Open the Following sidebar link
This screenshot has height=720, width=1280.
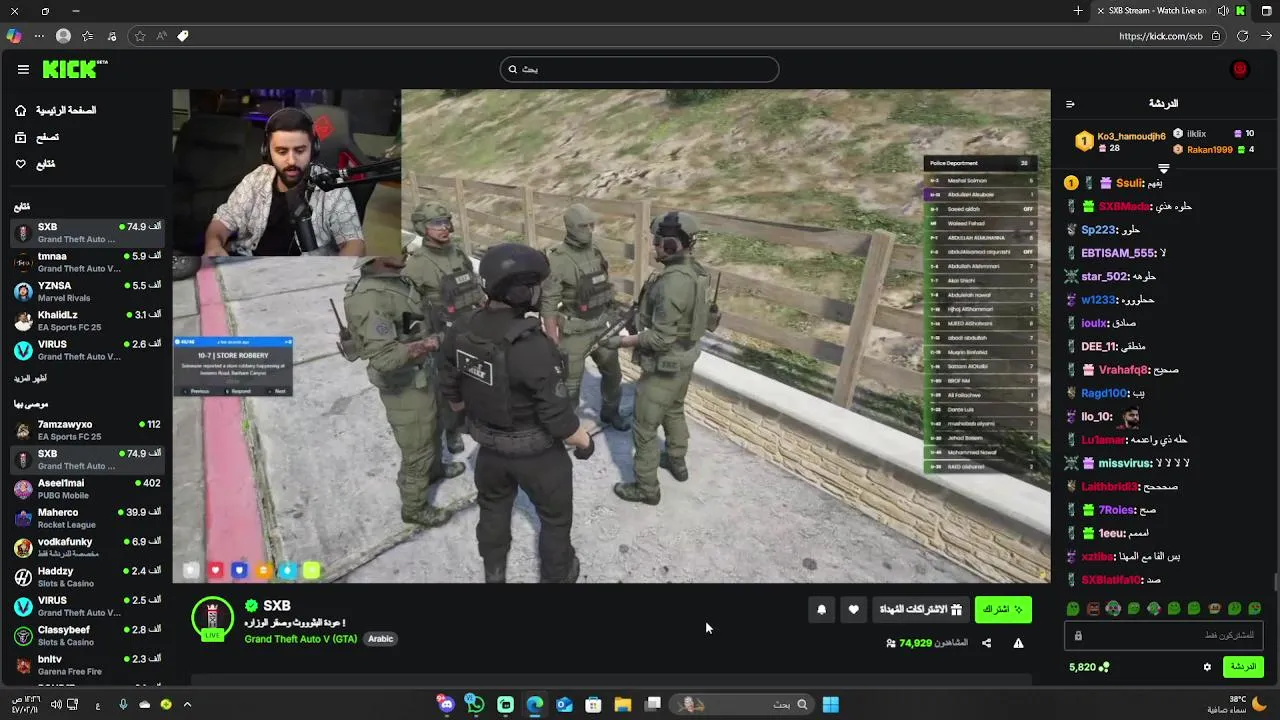click(x=35, y=164)
